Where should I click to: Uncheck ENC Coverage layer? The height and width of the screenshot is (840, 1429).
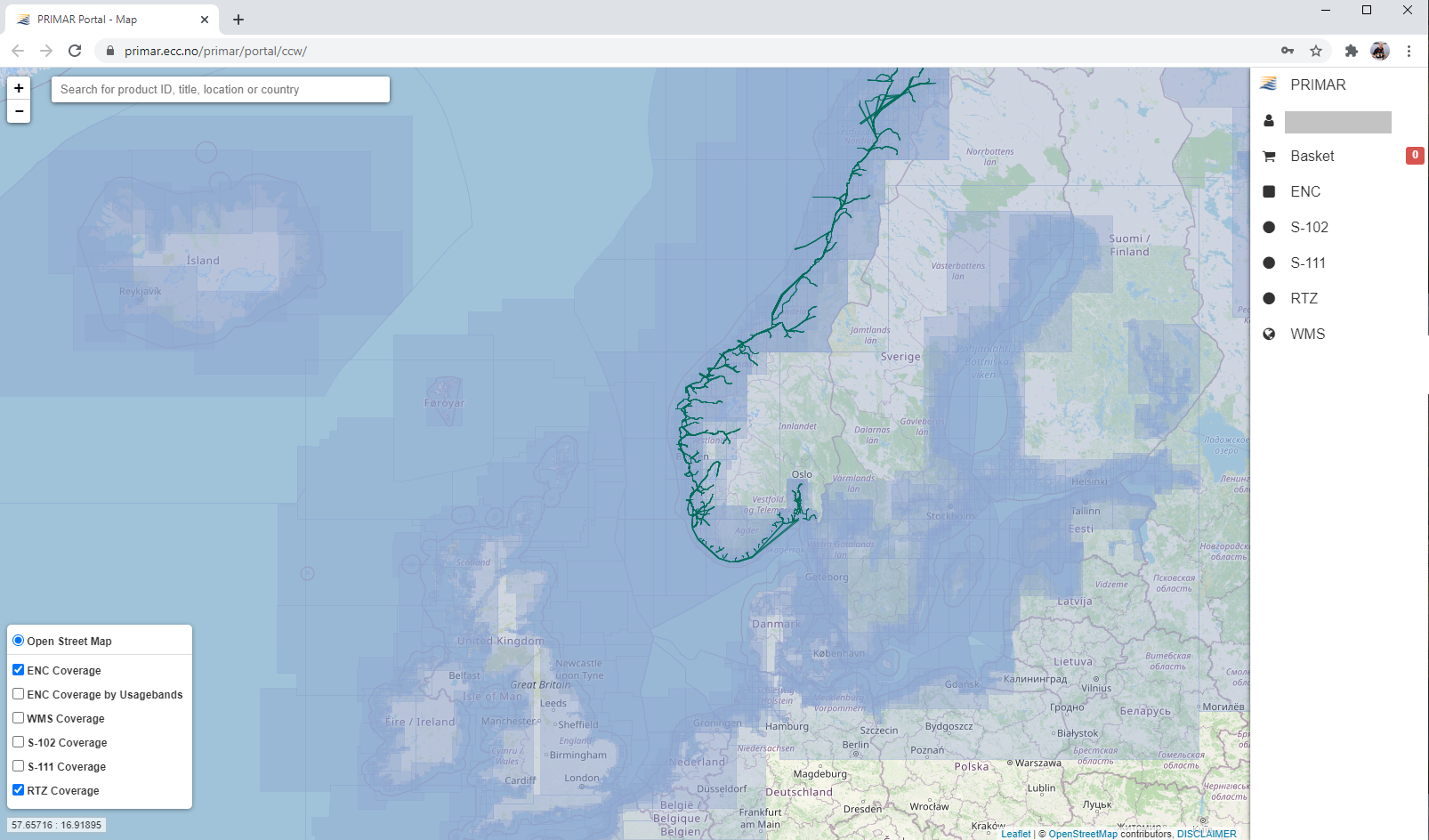(19, 670)
